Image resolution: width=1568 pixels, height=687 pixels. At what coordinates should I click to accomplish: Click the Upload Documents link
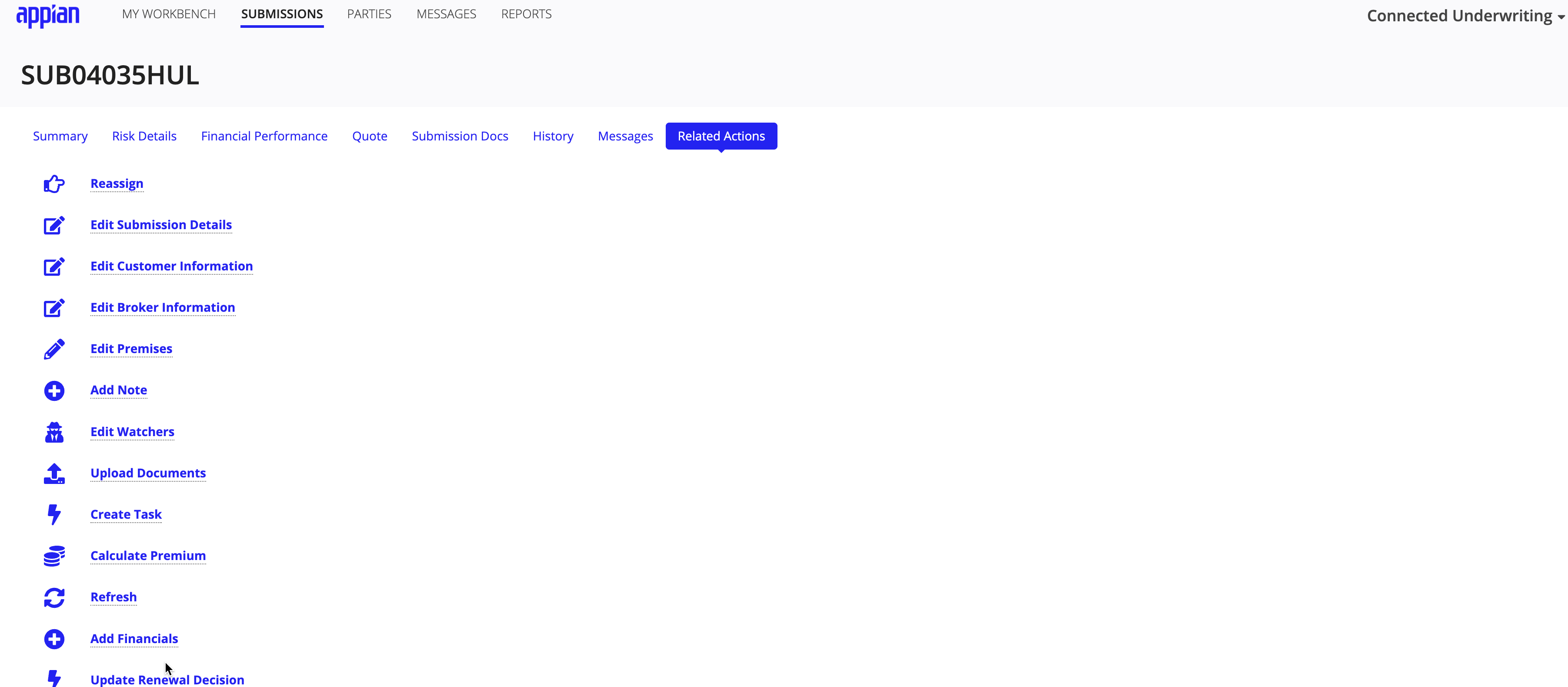click(148, 474)
